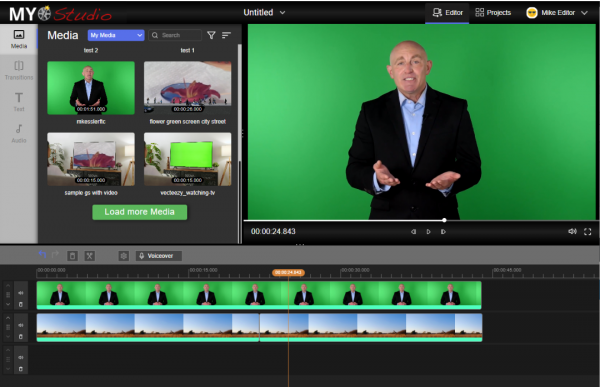
Task: Mute the first (green screen) track
Action: point(21,293)
